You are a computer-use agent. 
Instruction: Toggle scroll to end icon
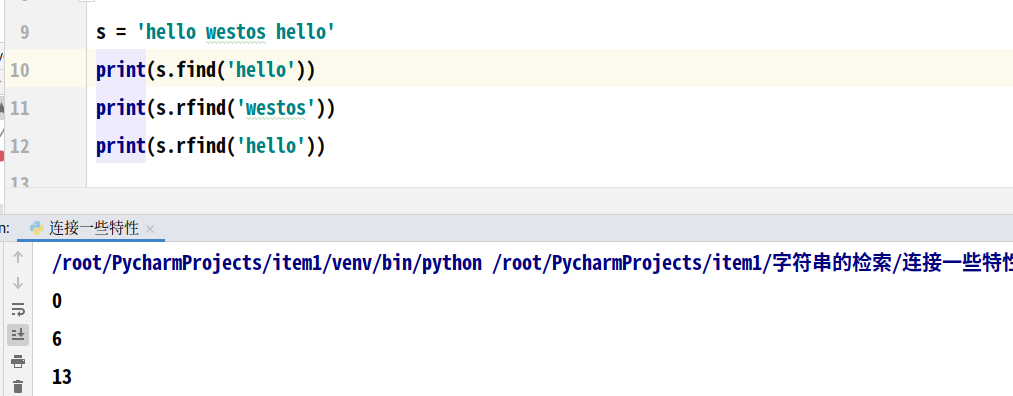pos(18,335)
